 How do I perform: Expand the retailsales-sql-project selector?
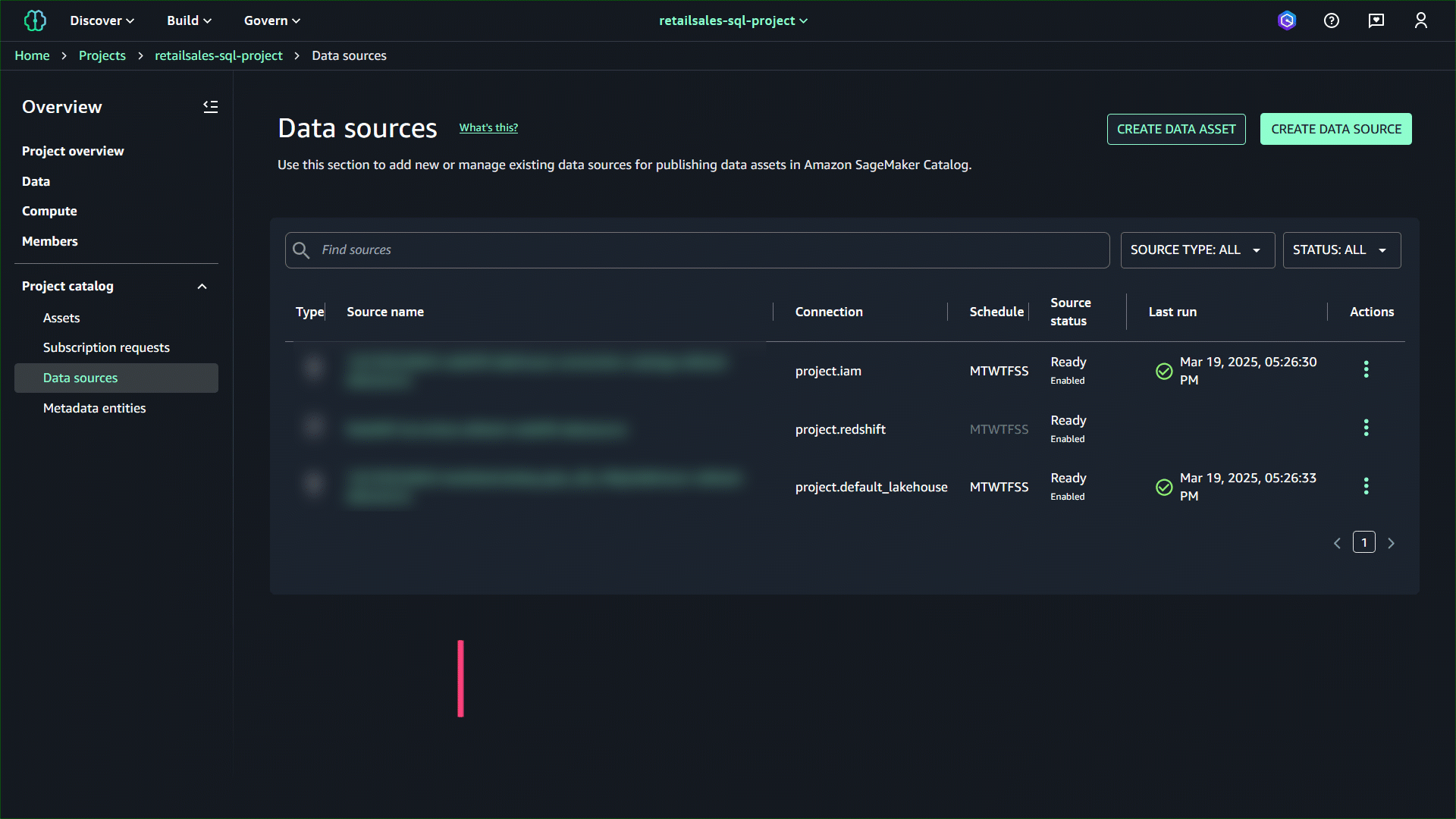733,20
